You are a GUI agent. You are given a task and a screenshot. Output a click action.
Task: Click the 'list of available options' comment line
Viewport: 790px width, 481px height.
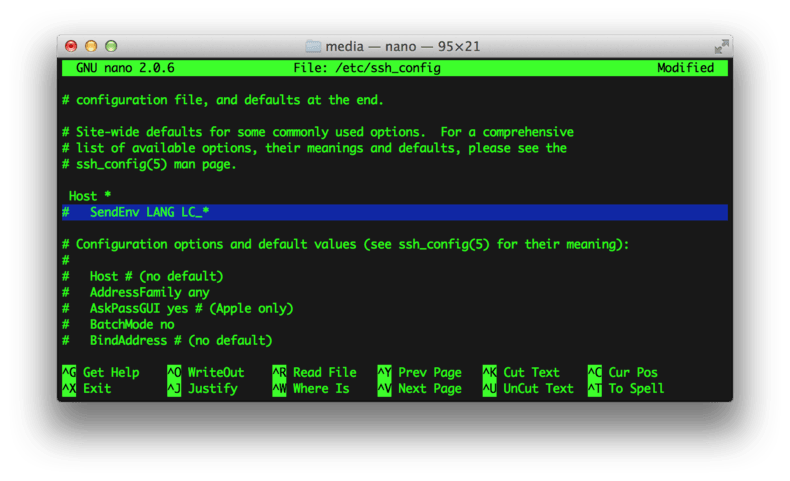314,148
